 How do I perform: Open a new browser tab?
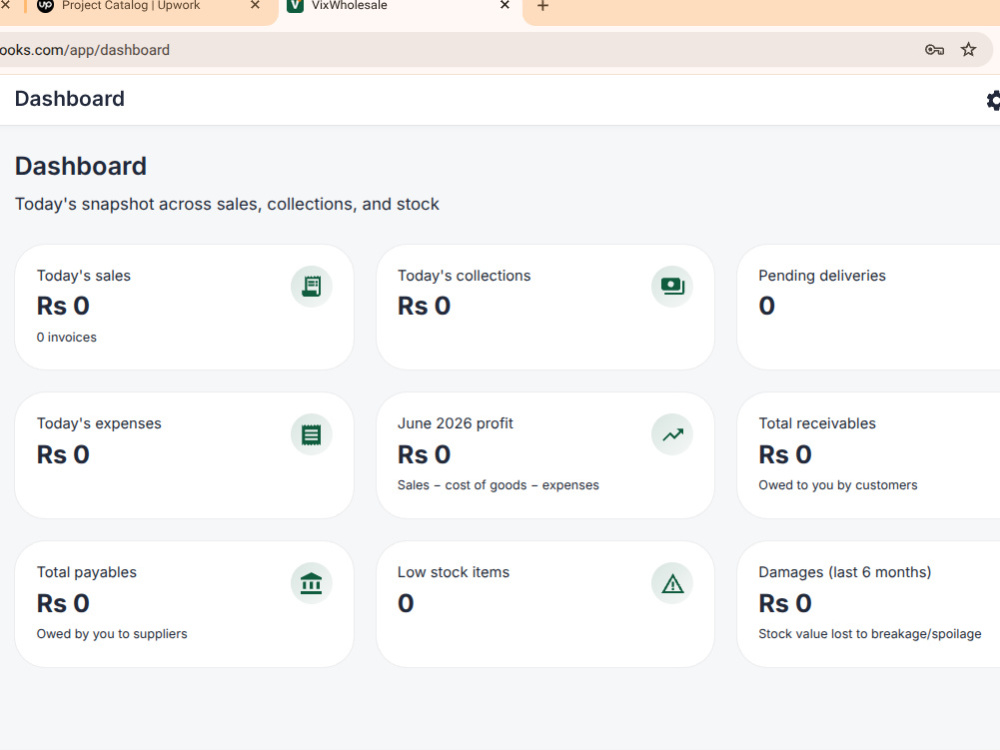pos(543,6)
